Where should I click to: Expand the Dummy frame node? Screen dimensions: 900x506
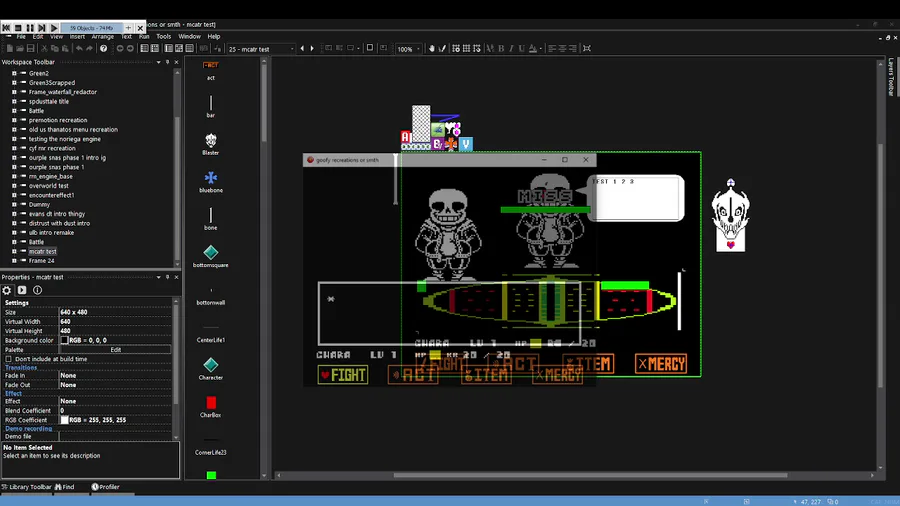point(14,204)
